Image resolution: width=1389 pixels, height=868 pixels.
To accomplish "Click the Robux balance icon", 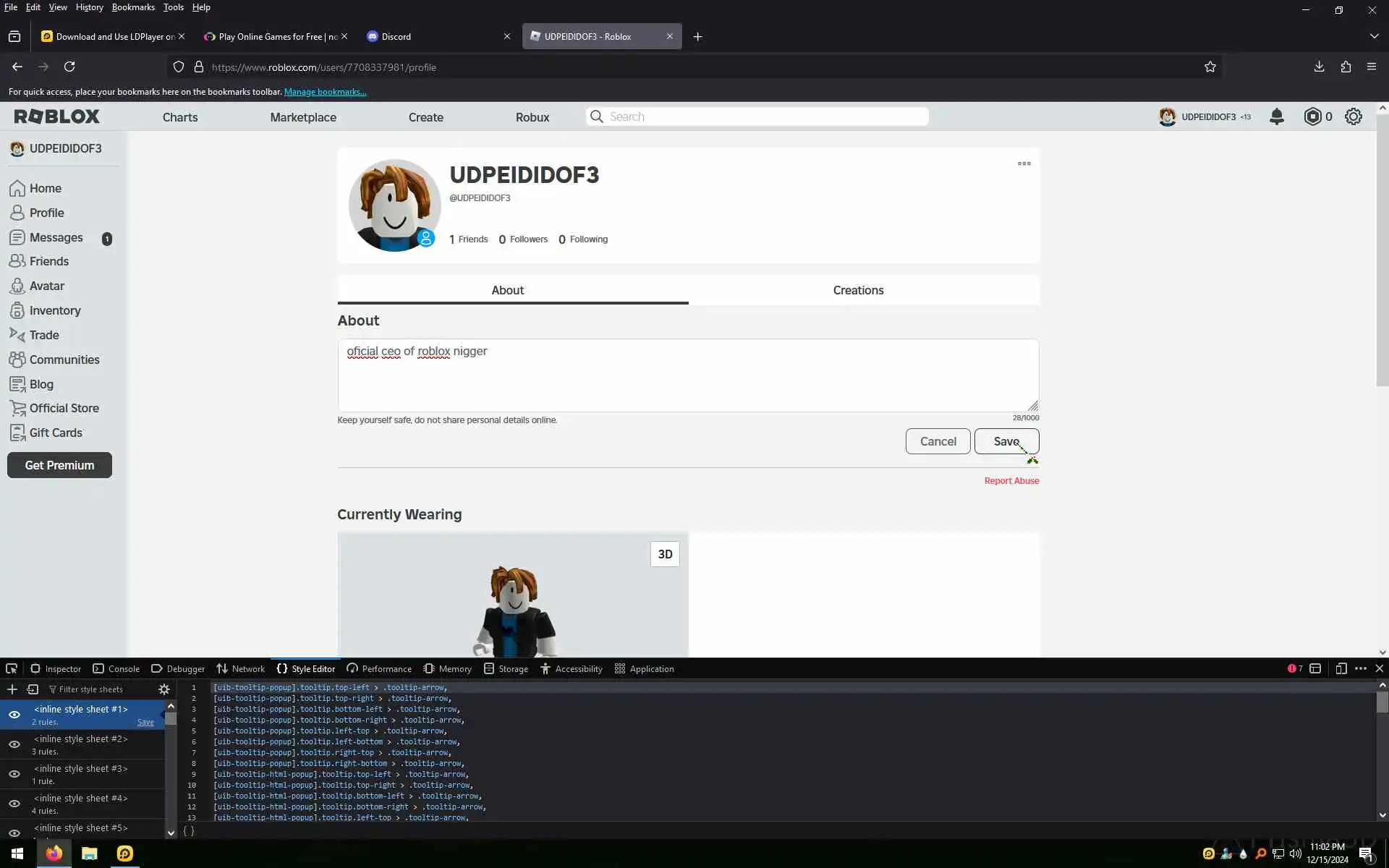I will (1312, 116).
